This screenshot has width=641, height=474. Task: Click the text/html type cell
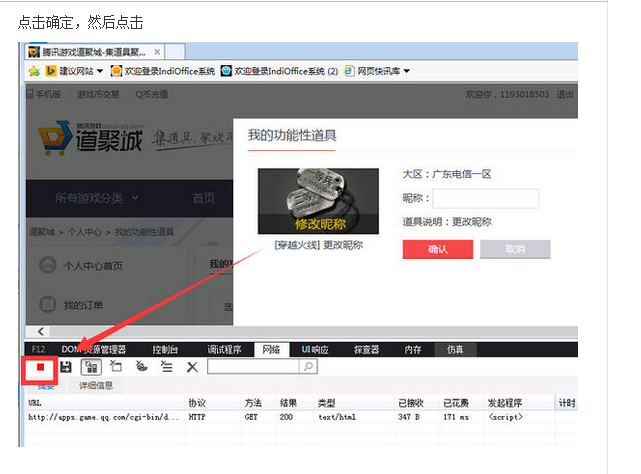[x=337, y=417]
